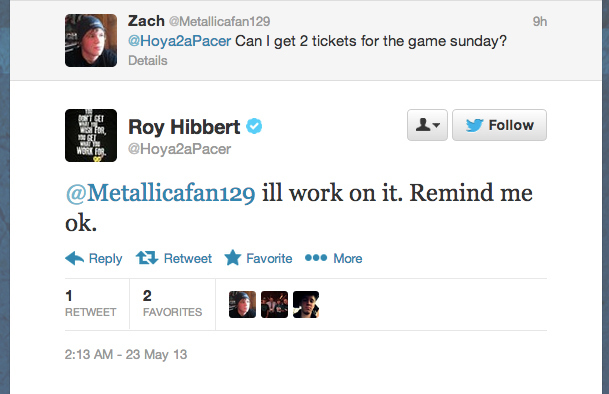Click the Retweet arrows icon

click(147, 258)
